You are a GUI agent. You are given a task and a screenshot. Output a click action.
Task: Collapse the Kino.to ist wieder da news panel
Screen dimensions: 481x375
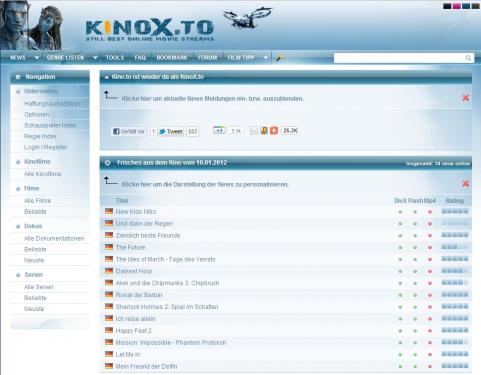click(107, 77)
